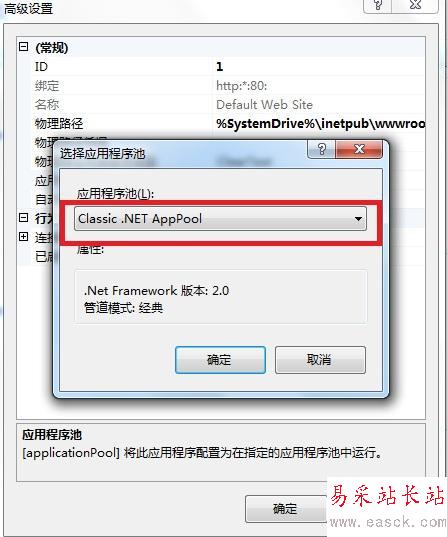Click 确定 in the application pool dialog
This screenshot has width=447, height=537.
pyautogui.click(x=220, y=360)
